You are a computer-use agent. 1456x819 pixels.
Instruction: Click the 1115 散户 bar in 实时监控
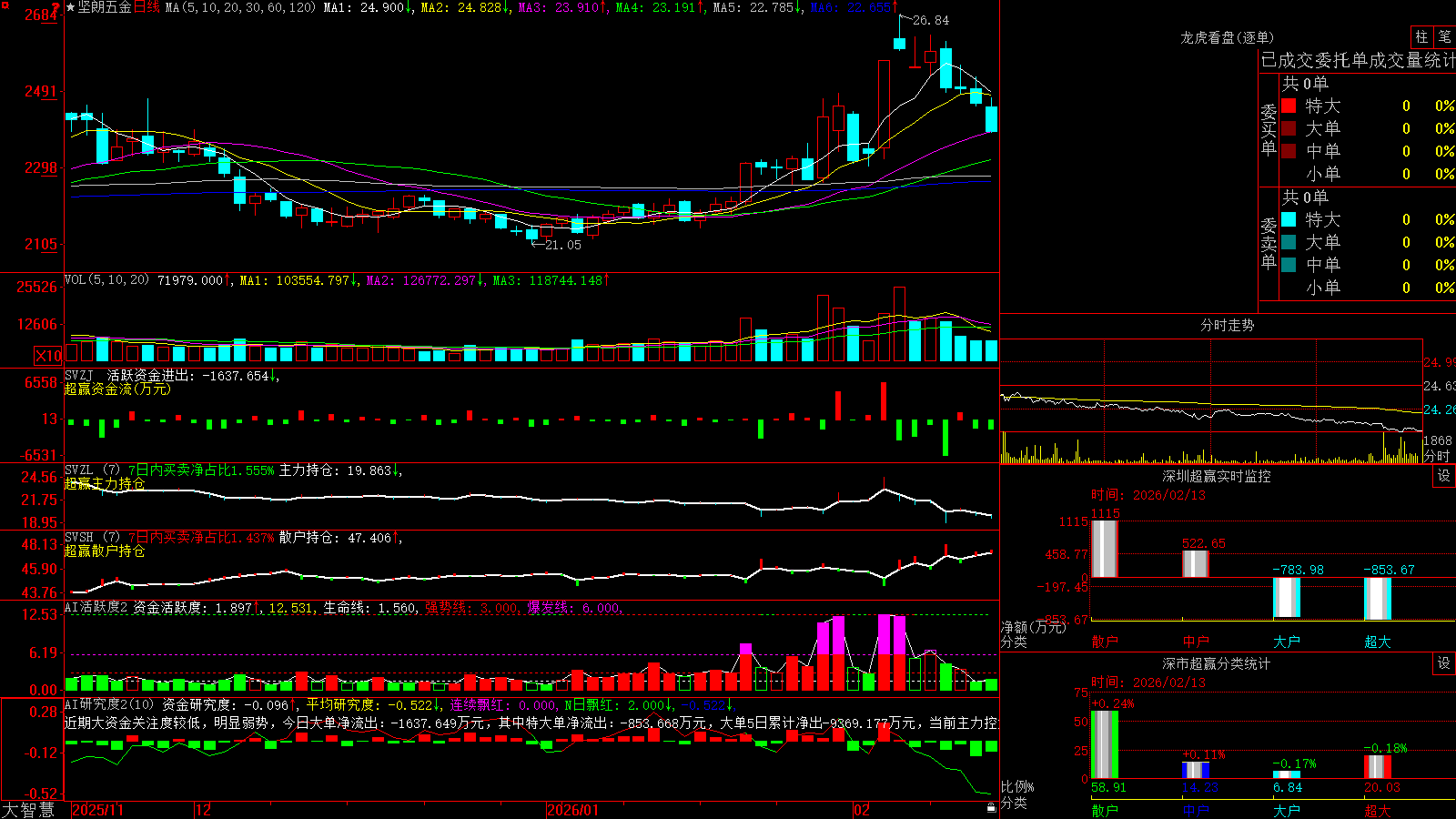coord(1105,549)
